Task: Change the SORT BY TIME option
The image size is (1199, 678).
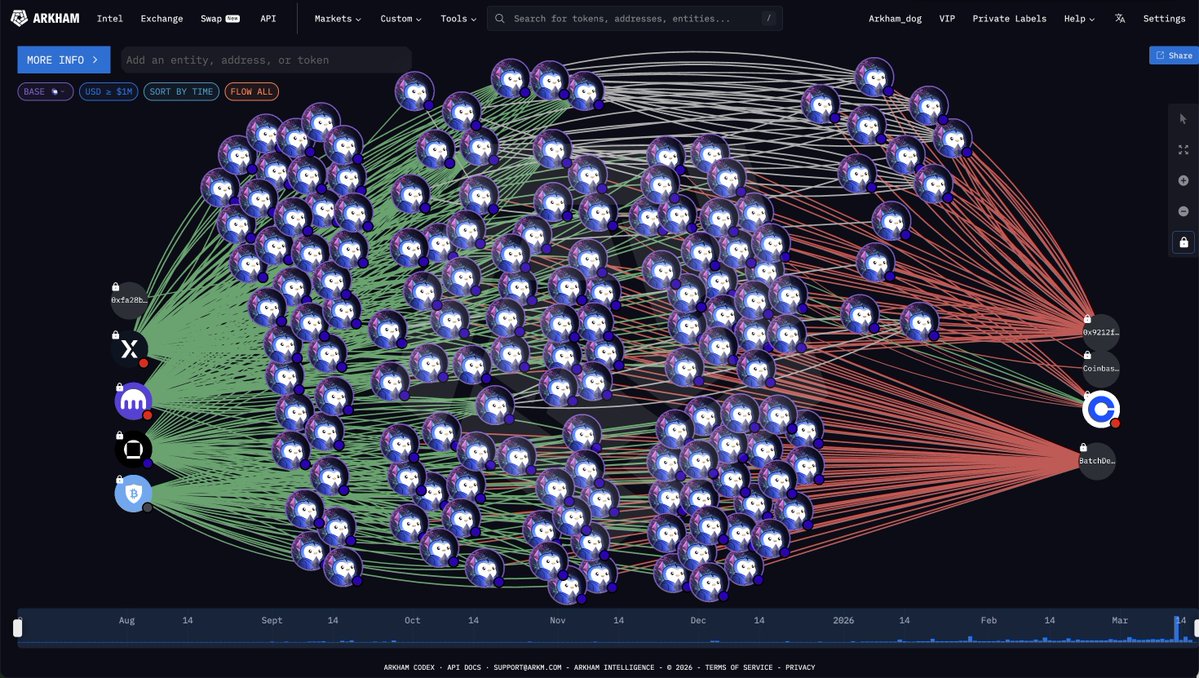Action: click(x=181, y=92)
